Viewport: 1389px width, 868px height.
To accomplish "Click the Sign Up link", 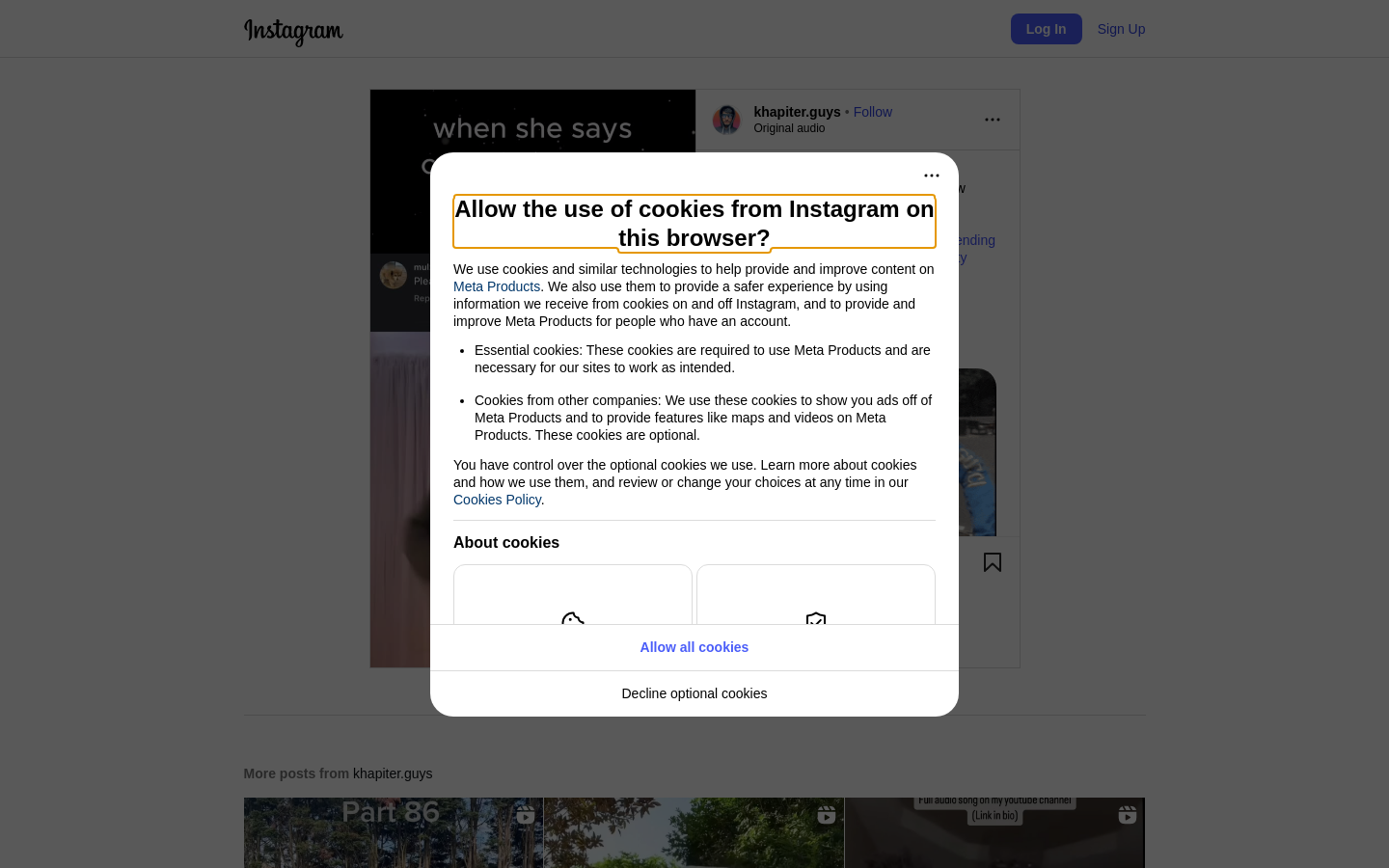I will click(x=1121, y=29).
